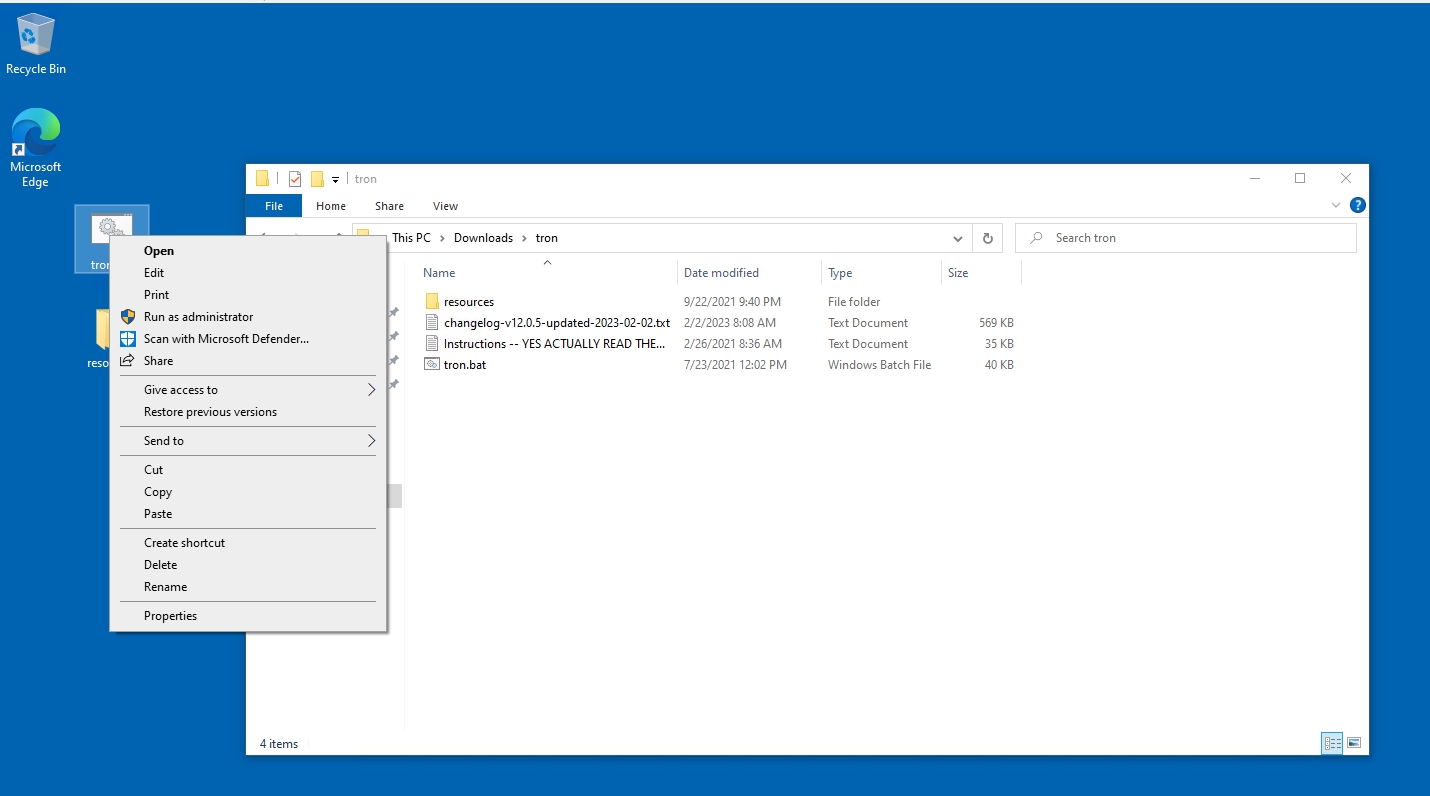Open the tron.bat batch file
This screenshot has height=796, width=1430.
pos(463,364)
